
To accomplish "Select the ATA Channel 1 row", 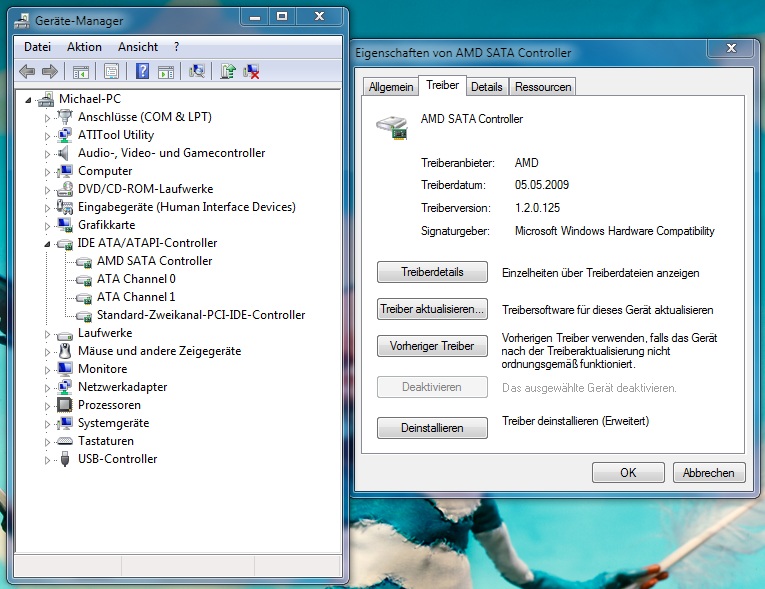I will 136,297.
